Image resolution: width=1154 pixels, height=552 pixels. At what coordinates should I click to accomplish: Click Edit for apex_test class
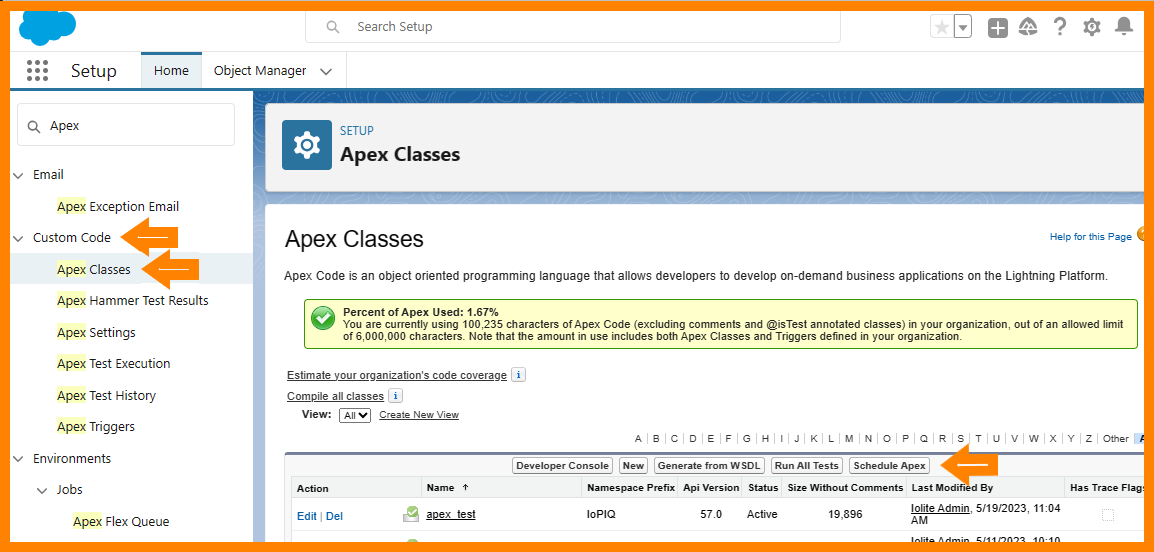306,516
